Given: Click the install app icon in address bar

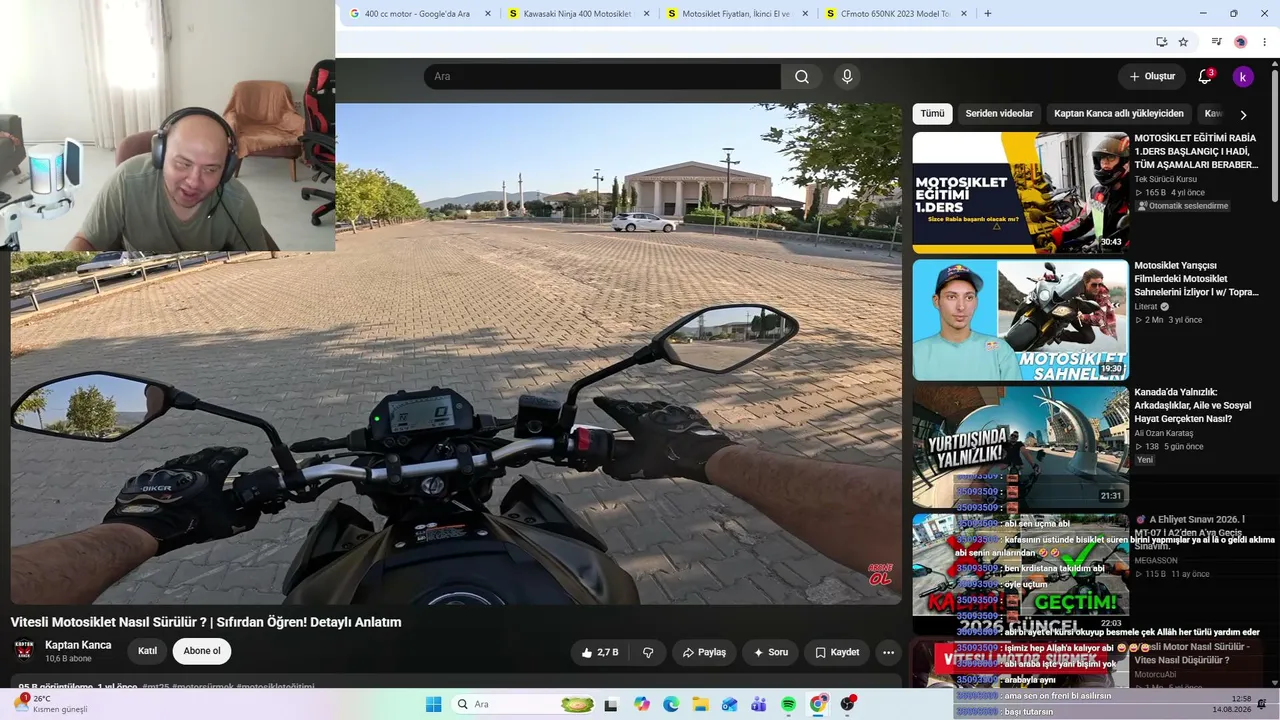Looking at the screenshot, I should [1161, 42].
